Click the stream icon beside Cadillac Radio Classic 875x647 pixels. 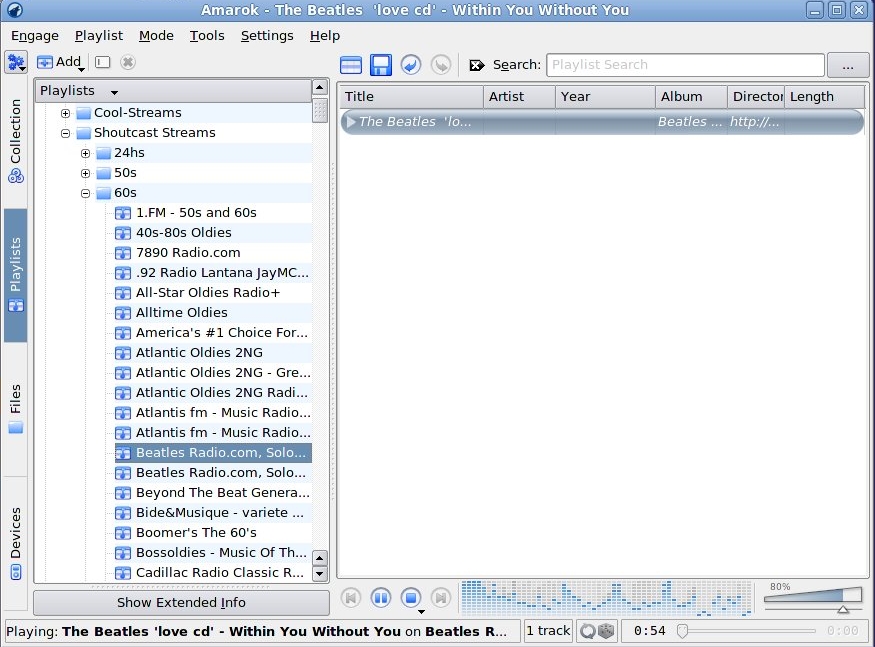(123, 573)
